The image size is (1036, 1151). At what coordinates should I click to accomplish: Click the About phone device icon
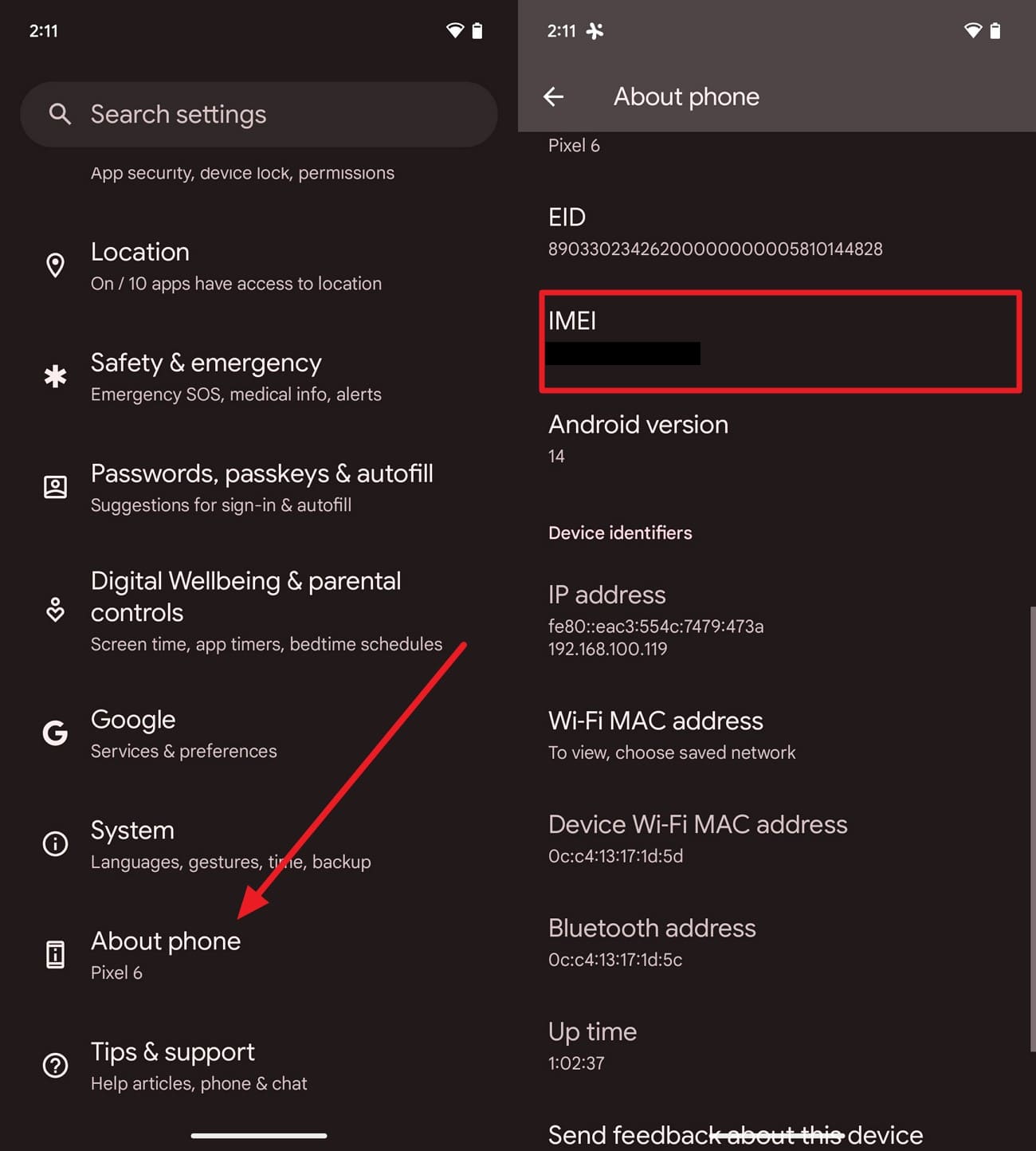55,954
